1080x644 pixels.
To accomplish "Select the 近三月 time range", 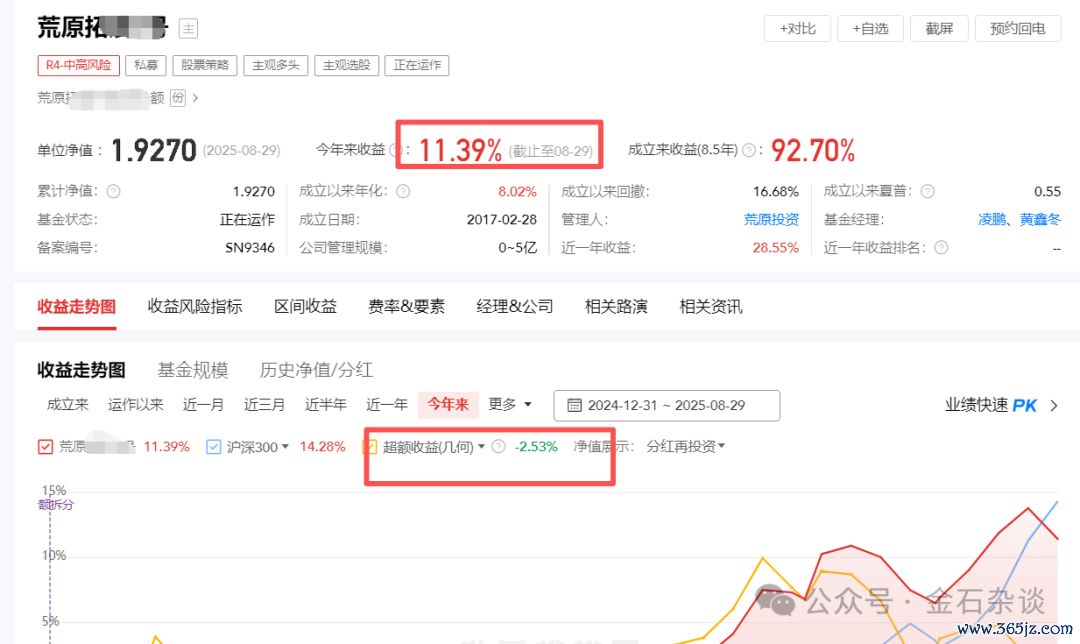I will point(264,405).
